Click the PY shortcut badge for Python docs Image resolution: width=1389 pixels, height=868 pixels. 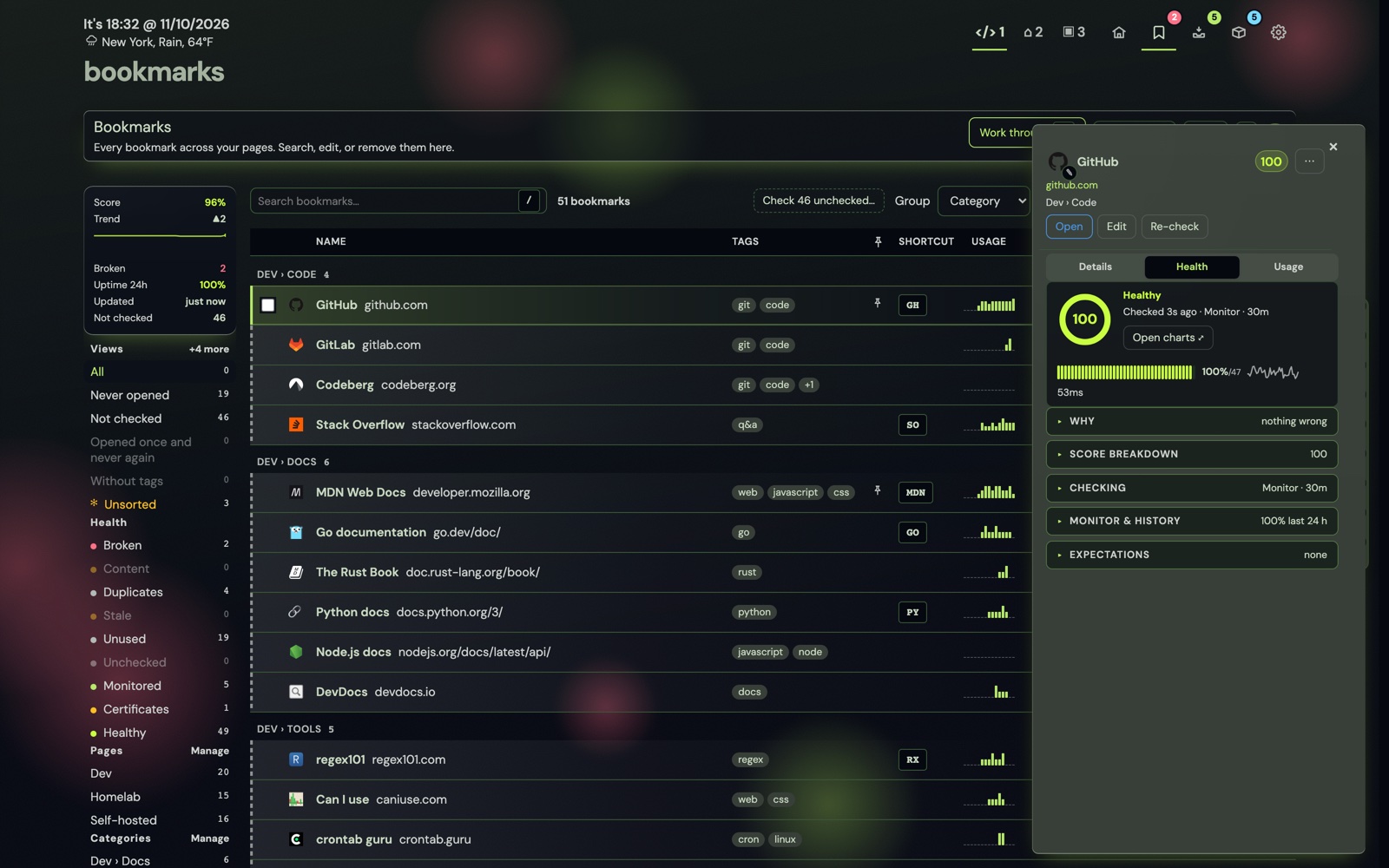click(x=912, y=612)
